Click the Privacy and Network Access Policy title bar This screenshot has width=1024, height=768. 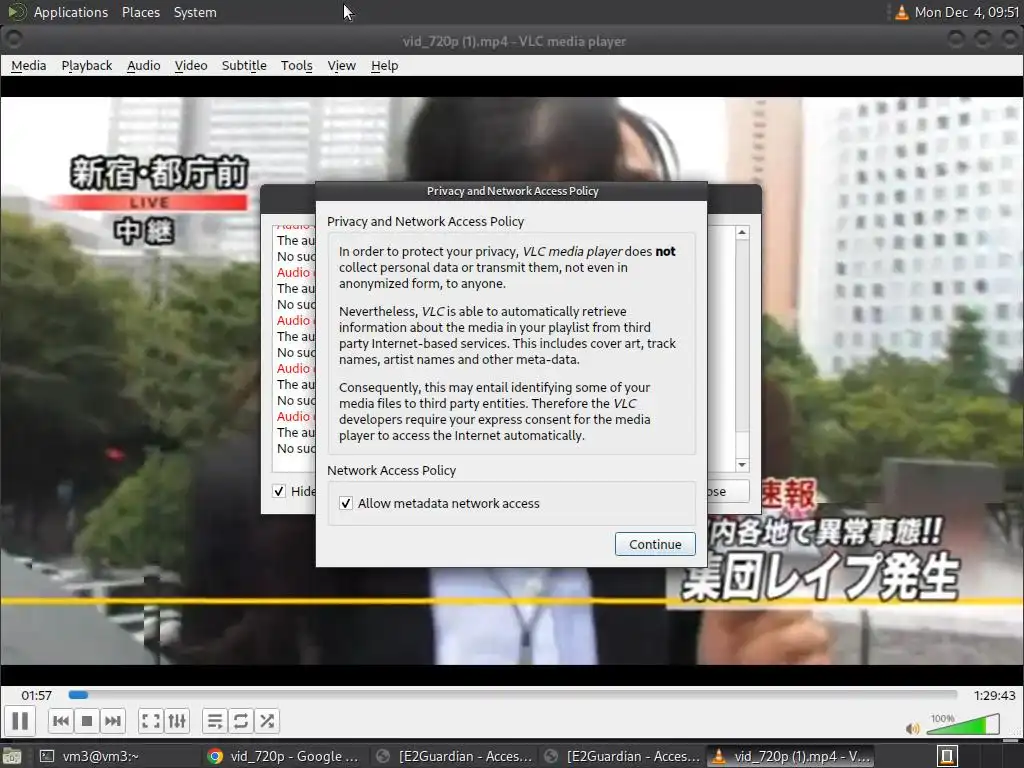click(x=512, y=191)
